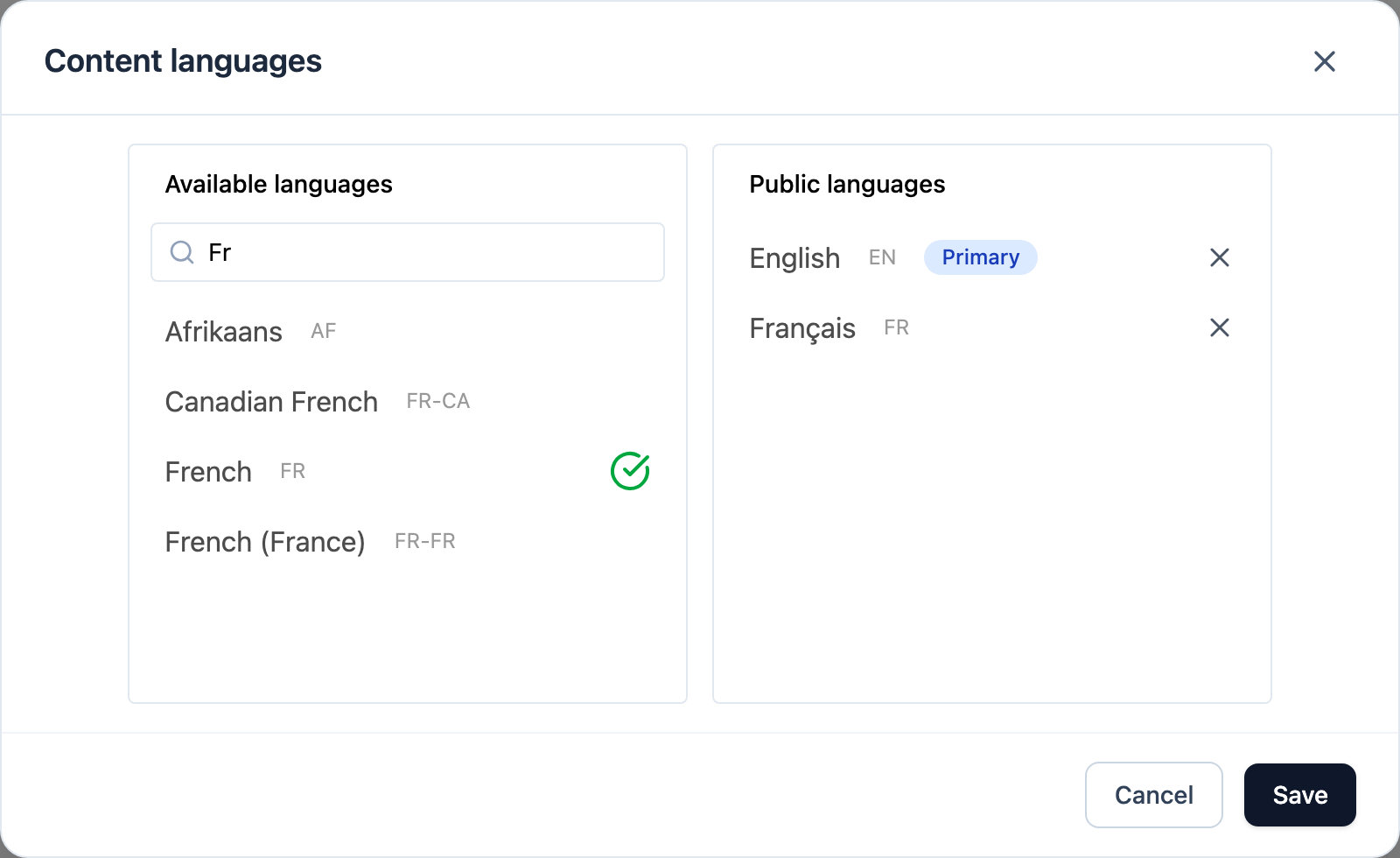Click the EN code beside English

tap(882, 257)
